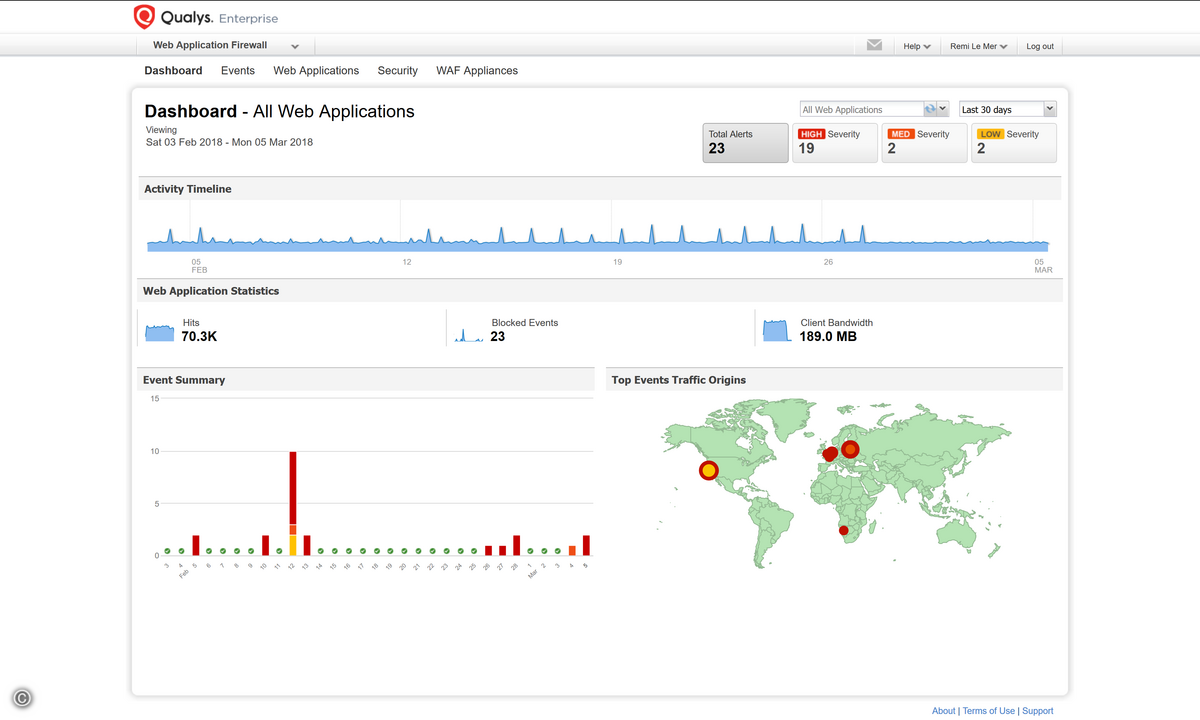Click the Log out button
The width and height of the screenshot is (1200, 720).
[x=1040, y=46]
